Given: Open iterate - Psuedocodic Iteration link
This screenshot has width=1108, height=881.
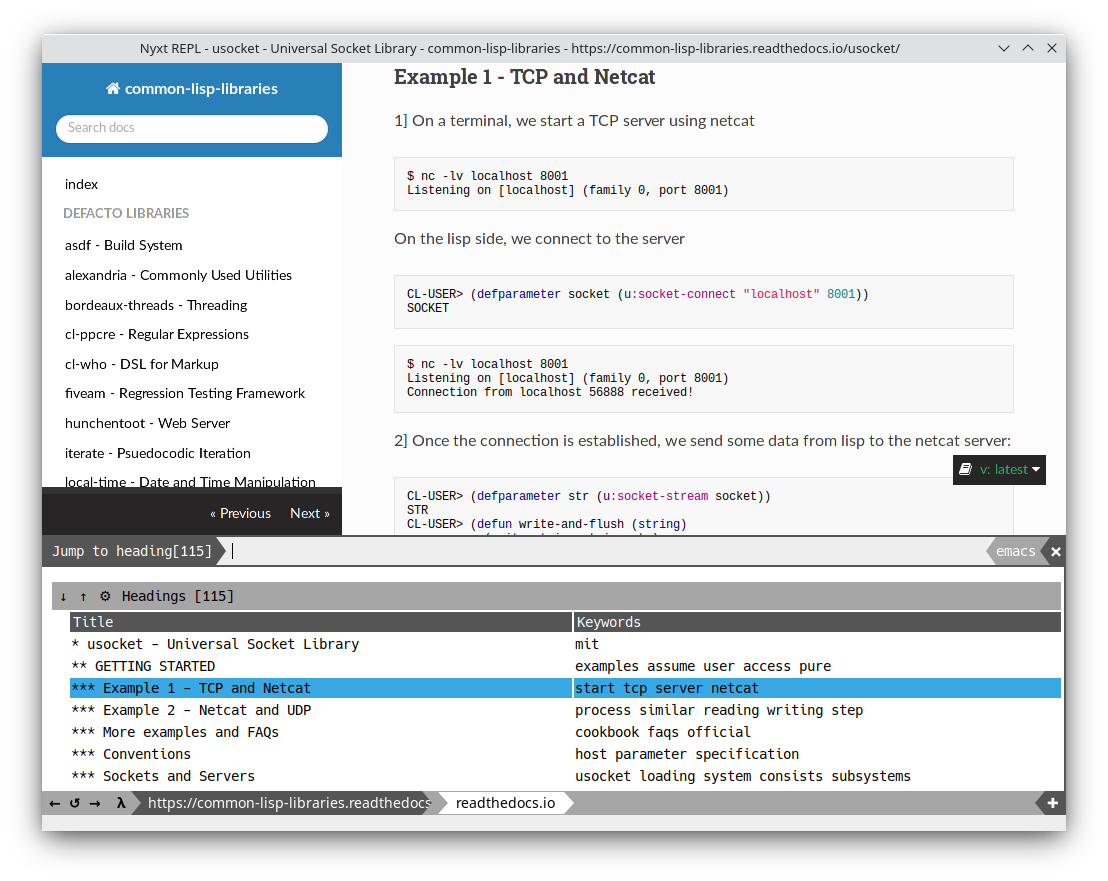Looking at the screenshot, I should click(x=158, y=453).
